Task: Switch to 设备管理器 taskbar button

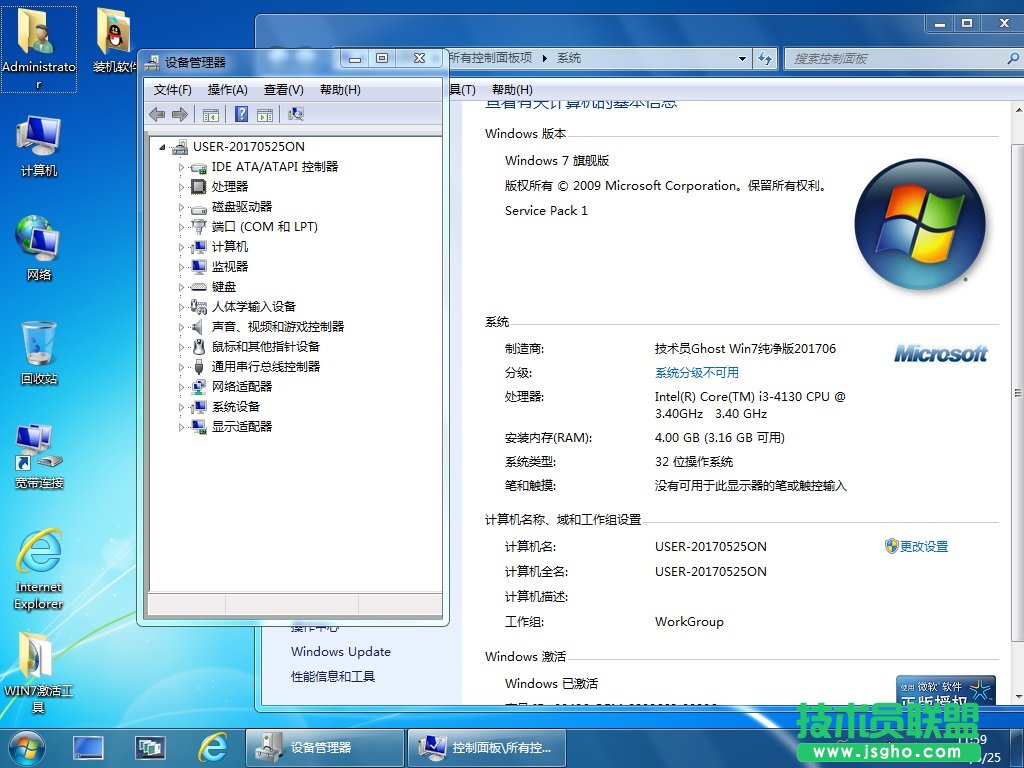Action: (324, 748)
